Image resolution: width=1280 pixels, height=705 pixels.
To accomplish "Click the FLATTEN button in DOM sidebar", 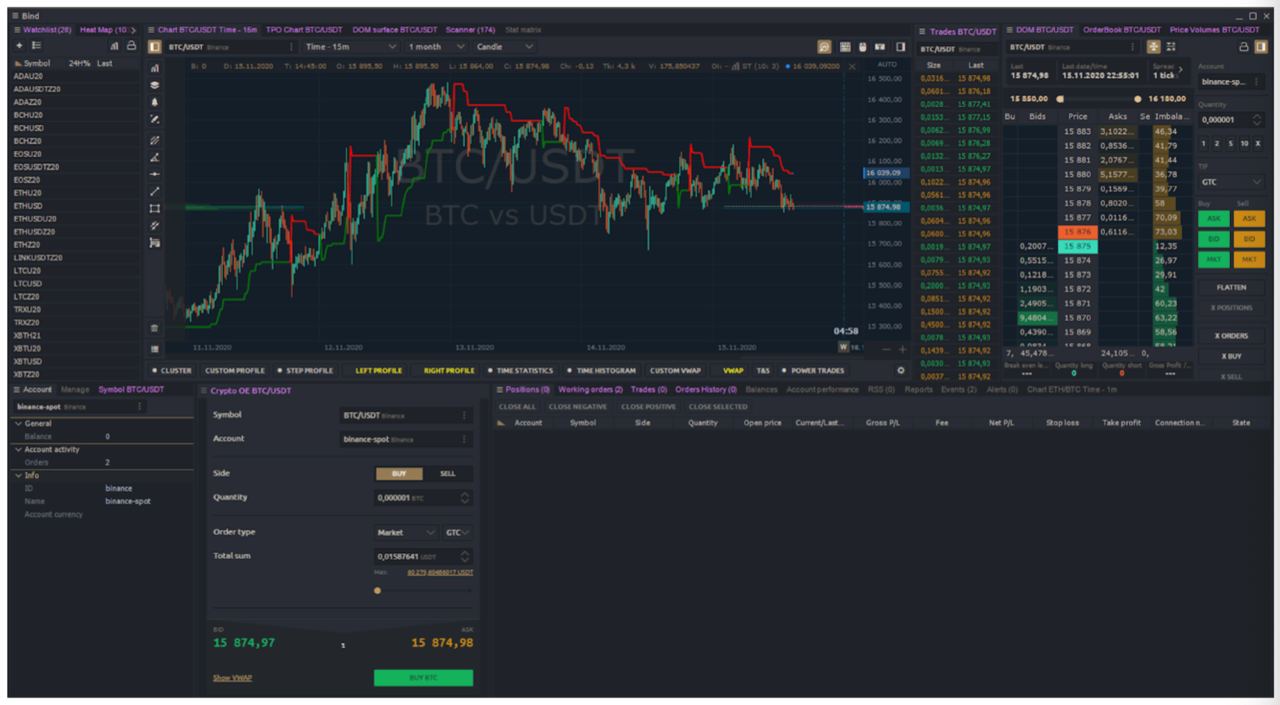I will click(1231, 288).
